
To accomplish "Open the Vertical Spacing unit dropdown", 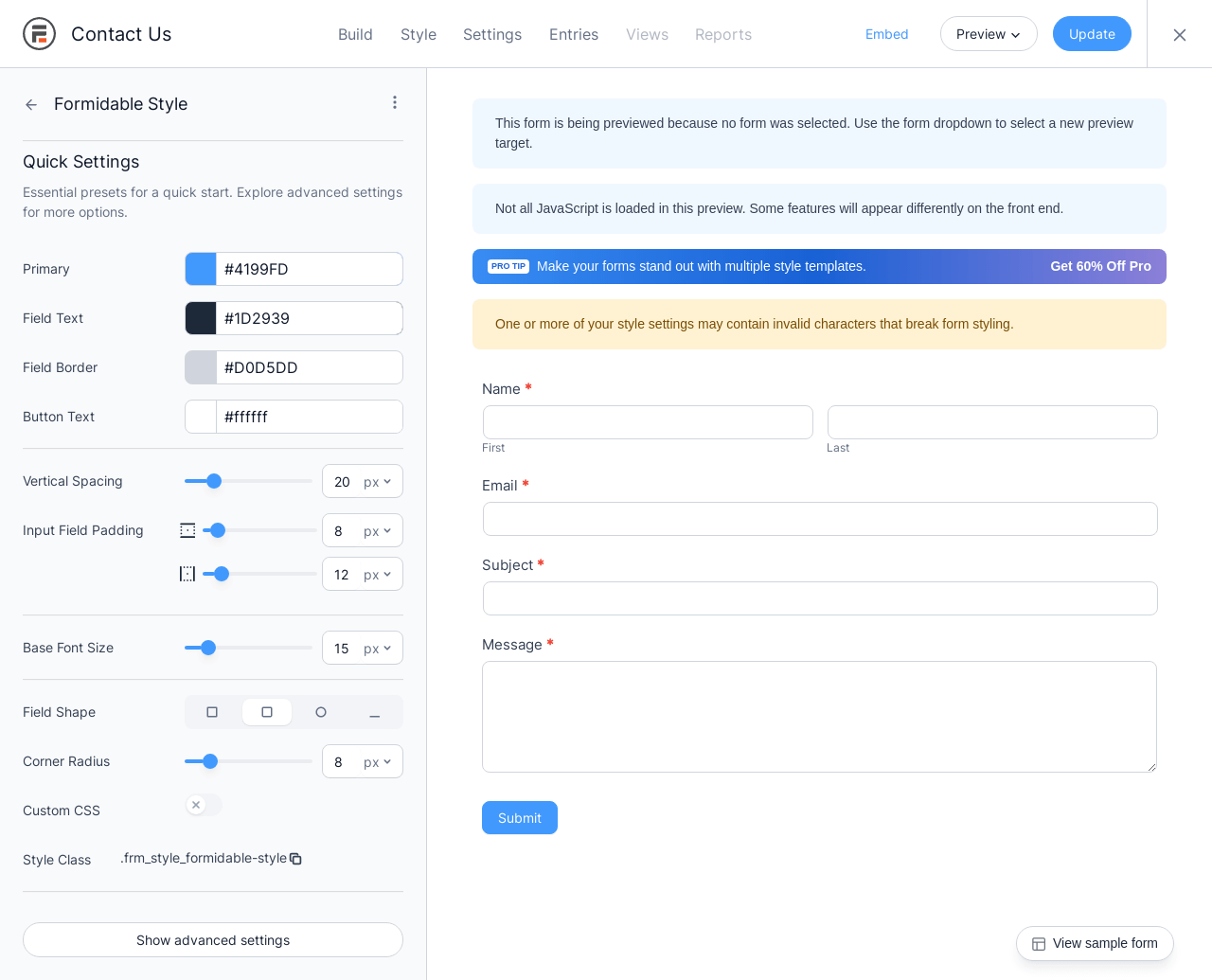I will tap(378, 482).
